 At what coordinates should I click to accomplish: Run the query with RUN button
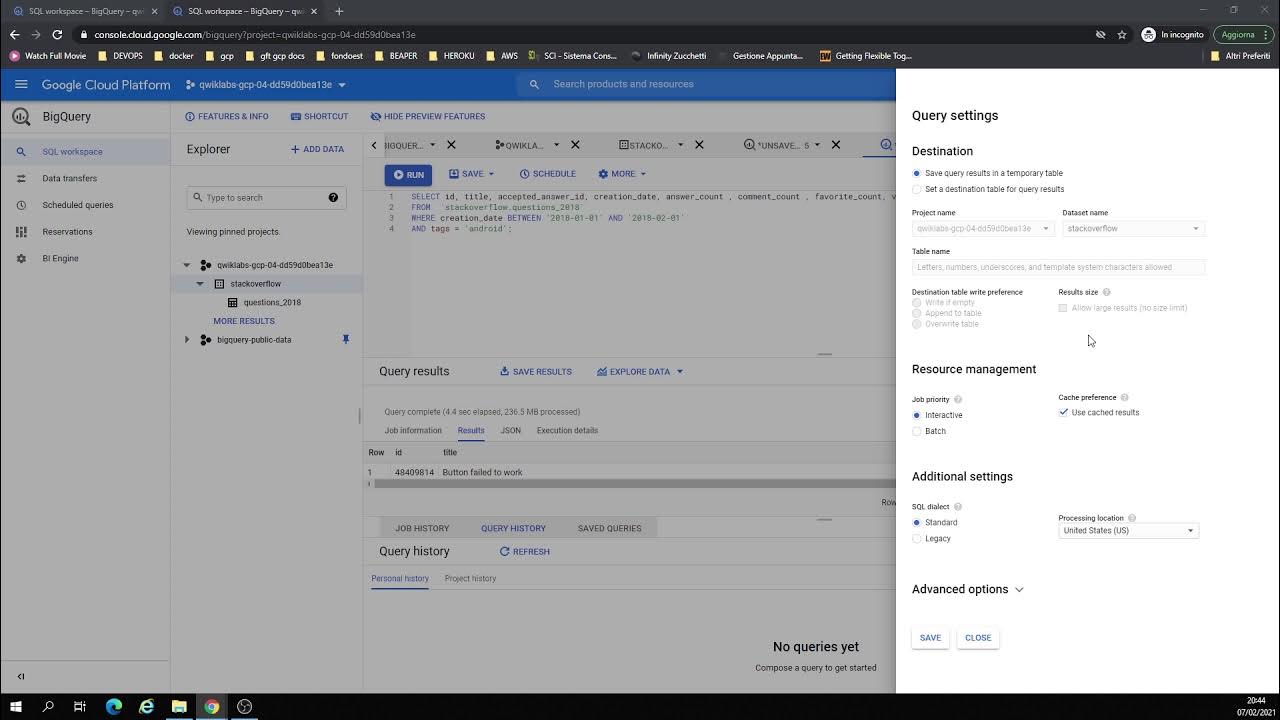pyautogui.click(x=408, y=174)
